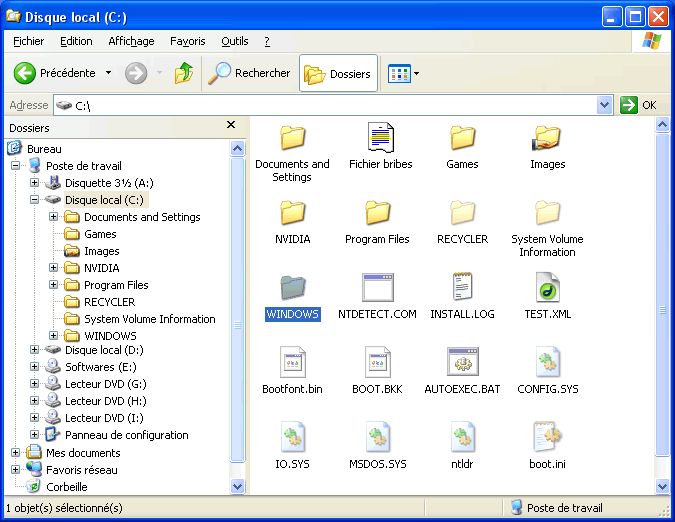Click the greyed Forward arrow button
Image resolution: width=675 pixels, height=522 pixels.
136,73
